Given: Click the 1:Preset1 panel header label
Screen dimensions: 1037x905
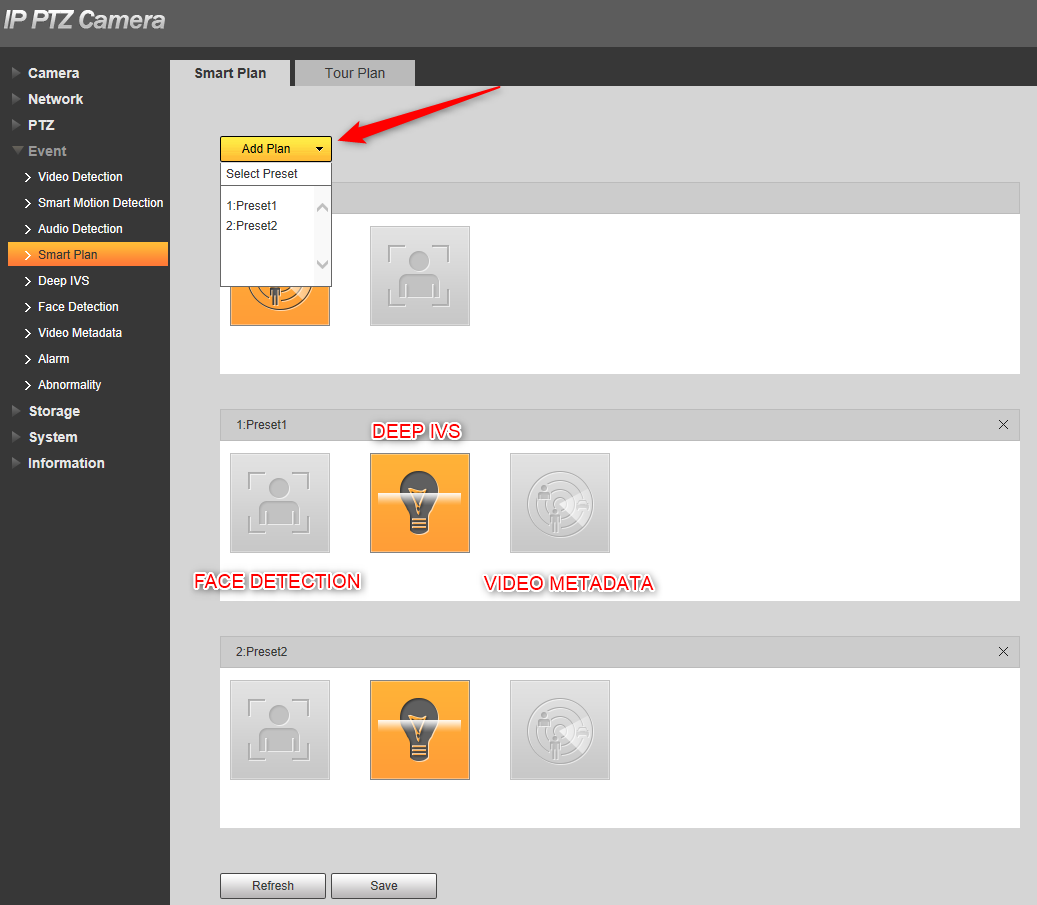Looking at the screenshot, I should click(262, 425).
